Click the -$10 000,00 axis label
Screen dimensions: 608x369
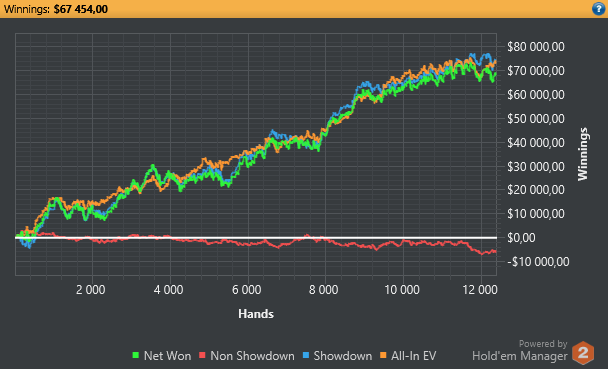tap(538, 262)
